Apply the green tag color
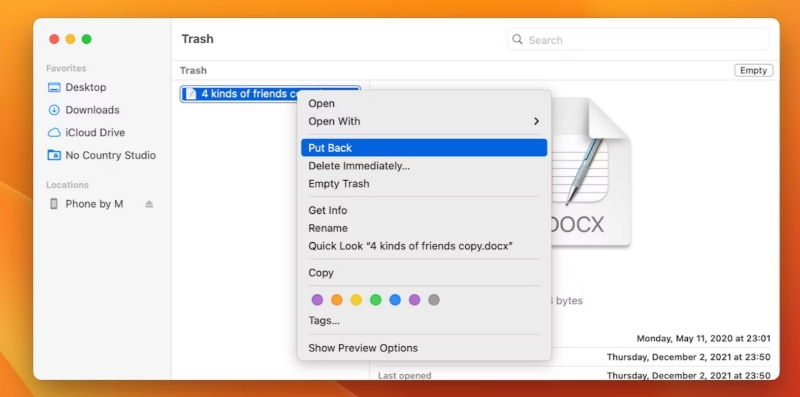The height and width of the screenshot is (397, 800). click(x=376, y=300)
